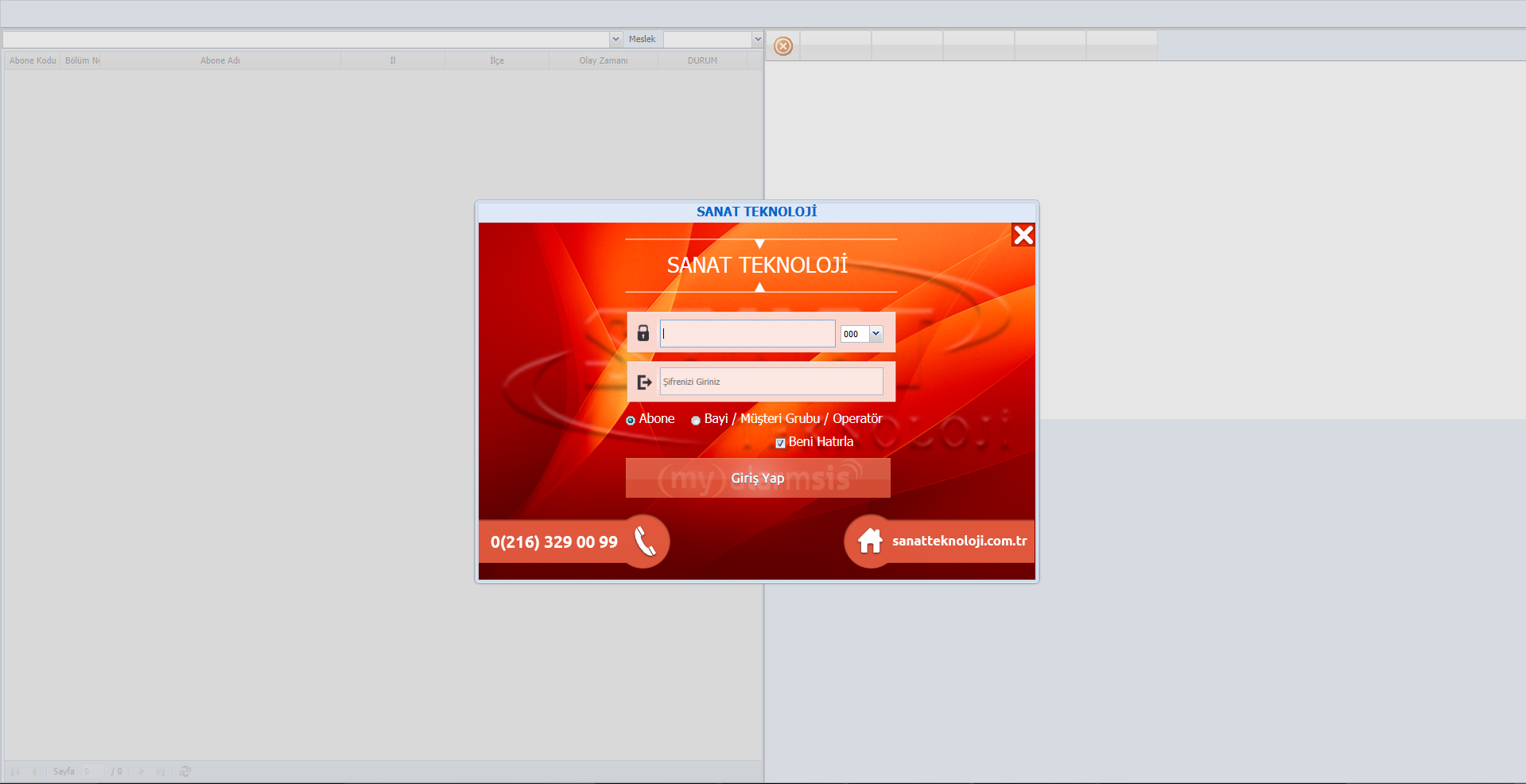The image size is (1526, 784).
Task: Click the house icon next to sanatteknoloji.com.tr
Action: (870, 541)
